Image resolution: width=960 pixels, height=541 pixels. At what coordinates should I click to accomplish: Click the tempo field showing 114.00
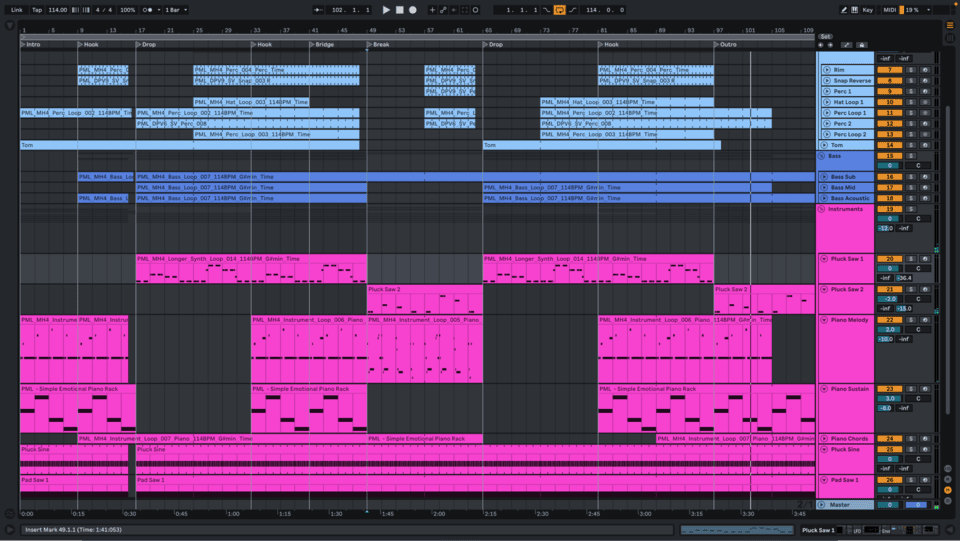pos(59,10)
